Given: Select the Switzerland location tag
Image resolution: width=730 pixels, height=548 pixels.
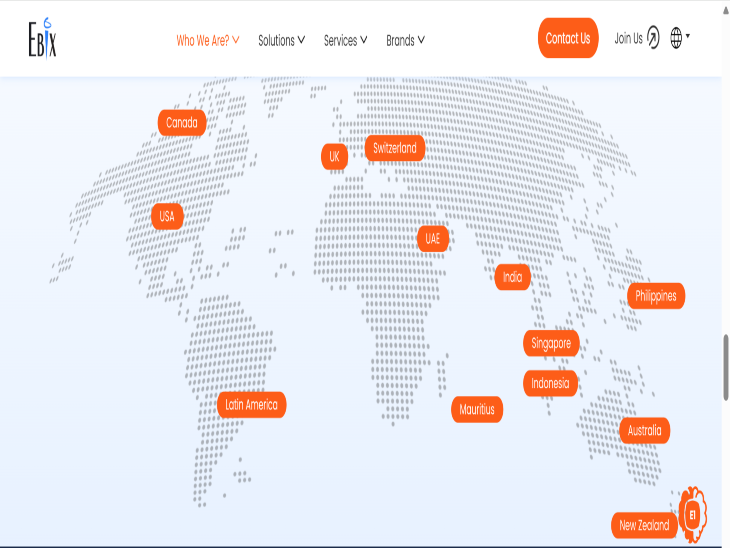Looking at the screenshot, I should pyautogui.click(x=395, y=148).
